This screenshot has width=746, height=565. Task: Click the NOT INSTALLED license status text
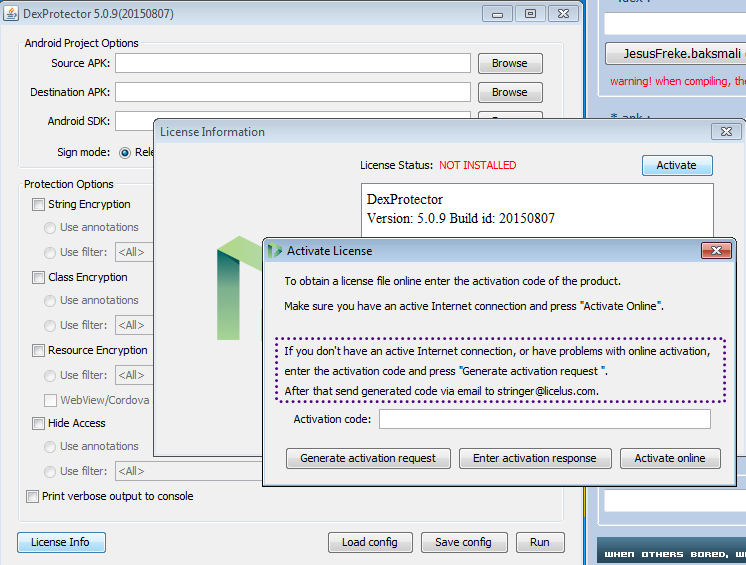point(478,165)
